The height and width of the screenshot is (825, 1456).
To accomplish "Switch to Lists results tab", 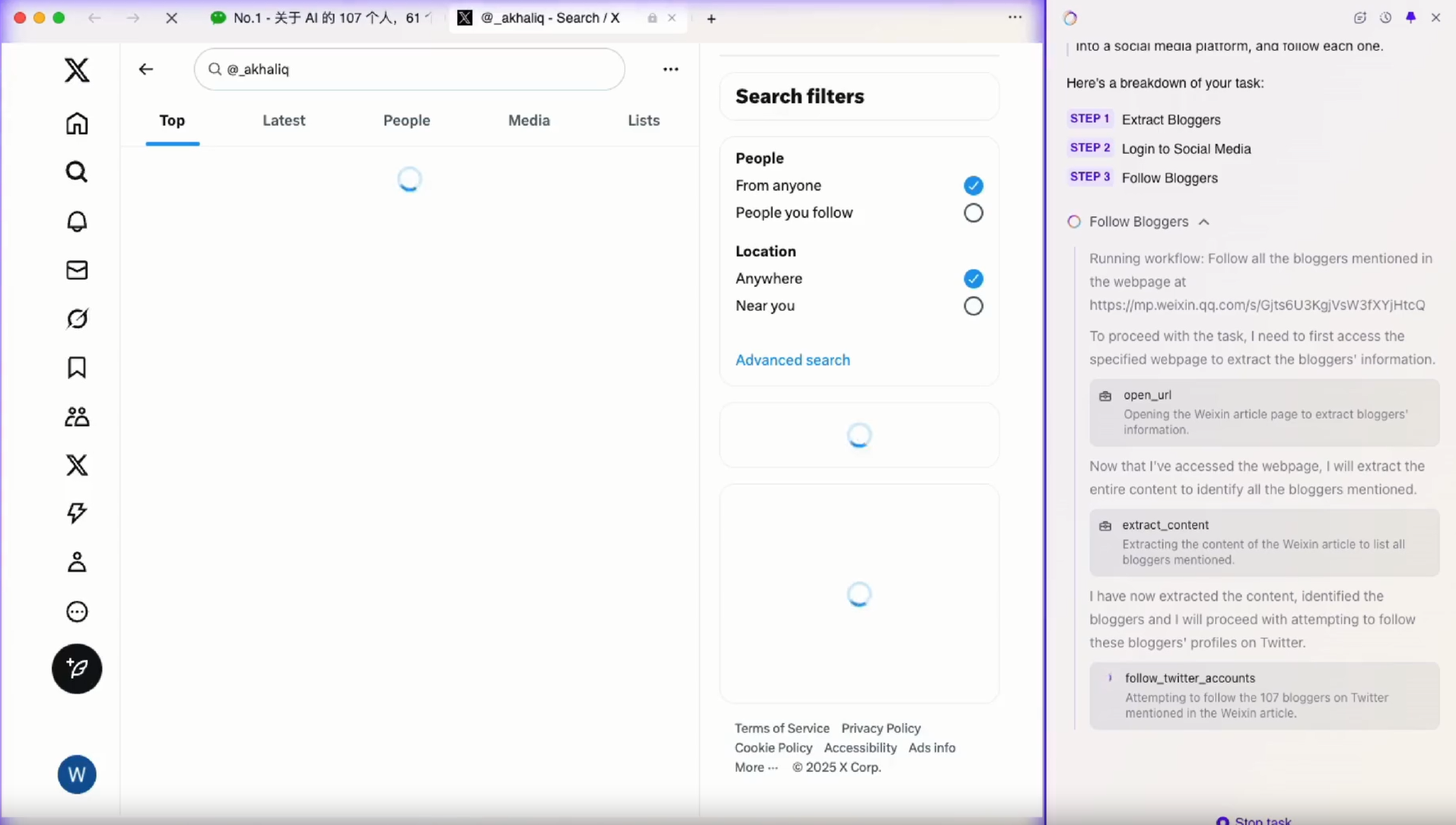I will pyautogui.click(x=644, y=120).
